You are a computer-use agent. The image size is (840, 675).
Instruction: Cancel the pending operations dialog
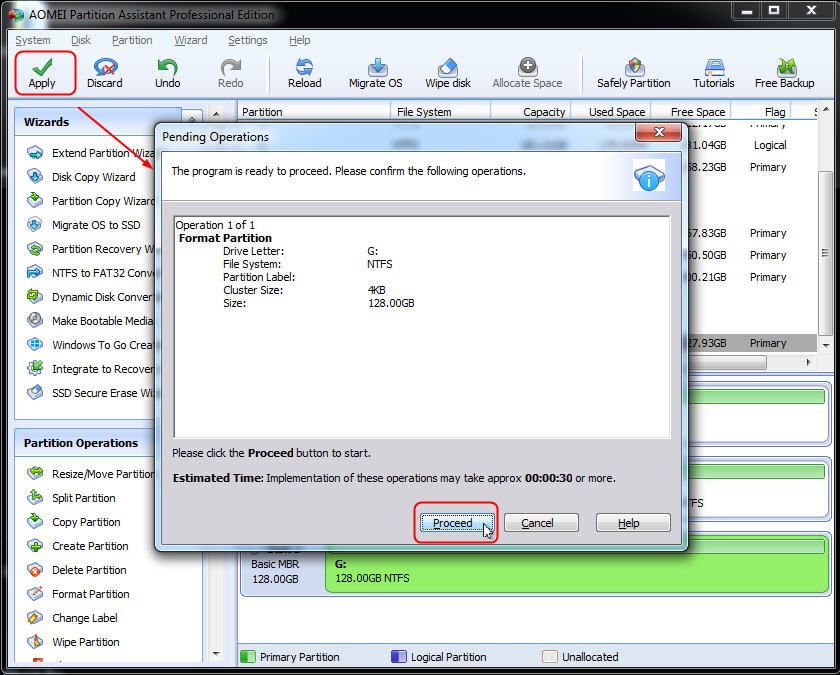click(541, 523)
